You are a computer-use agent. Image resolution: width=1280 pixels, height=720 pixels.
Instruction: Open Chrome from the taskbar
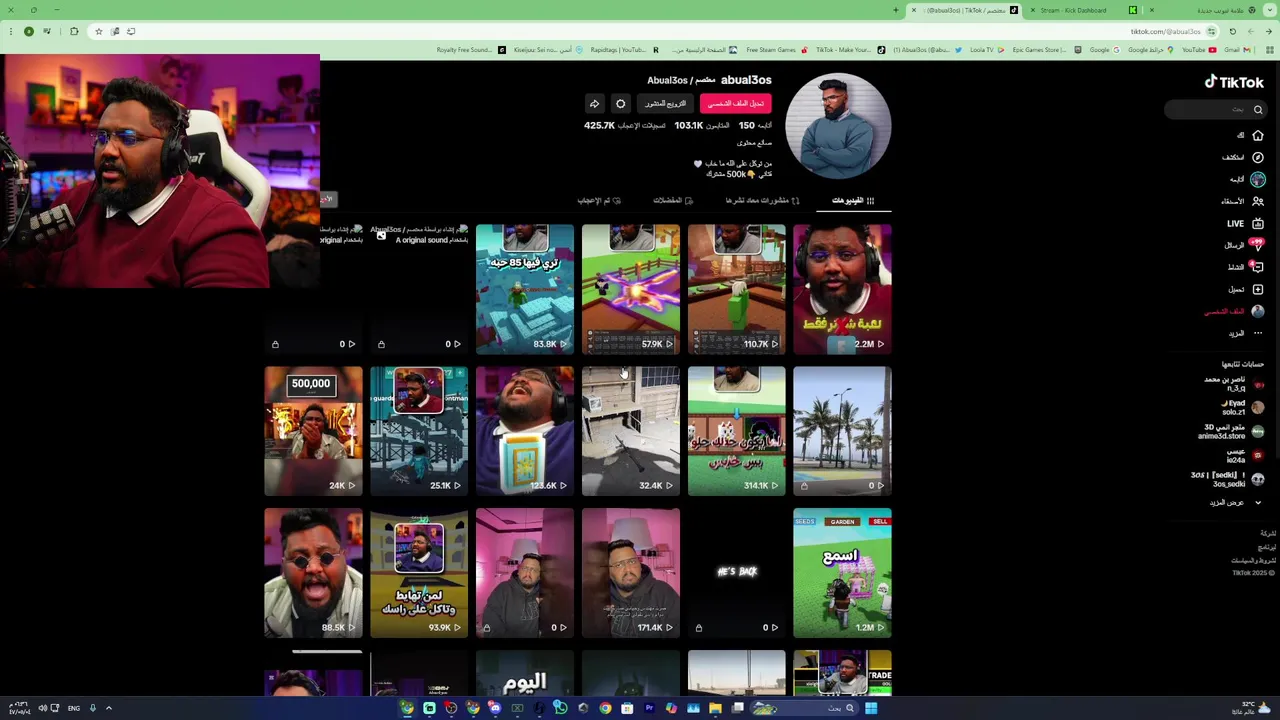pyautogui.click(x=605, y=708)
